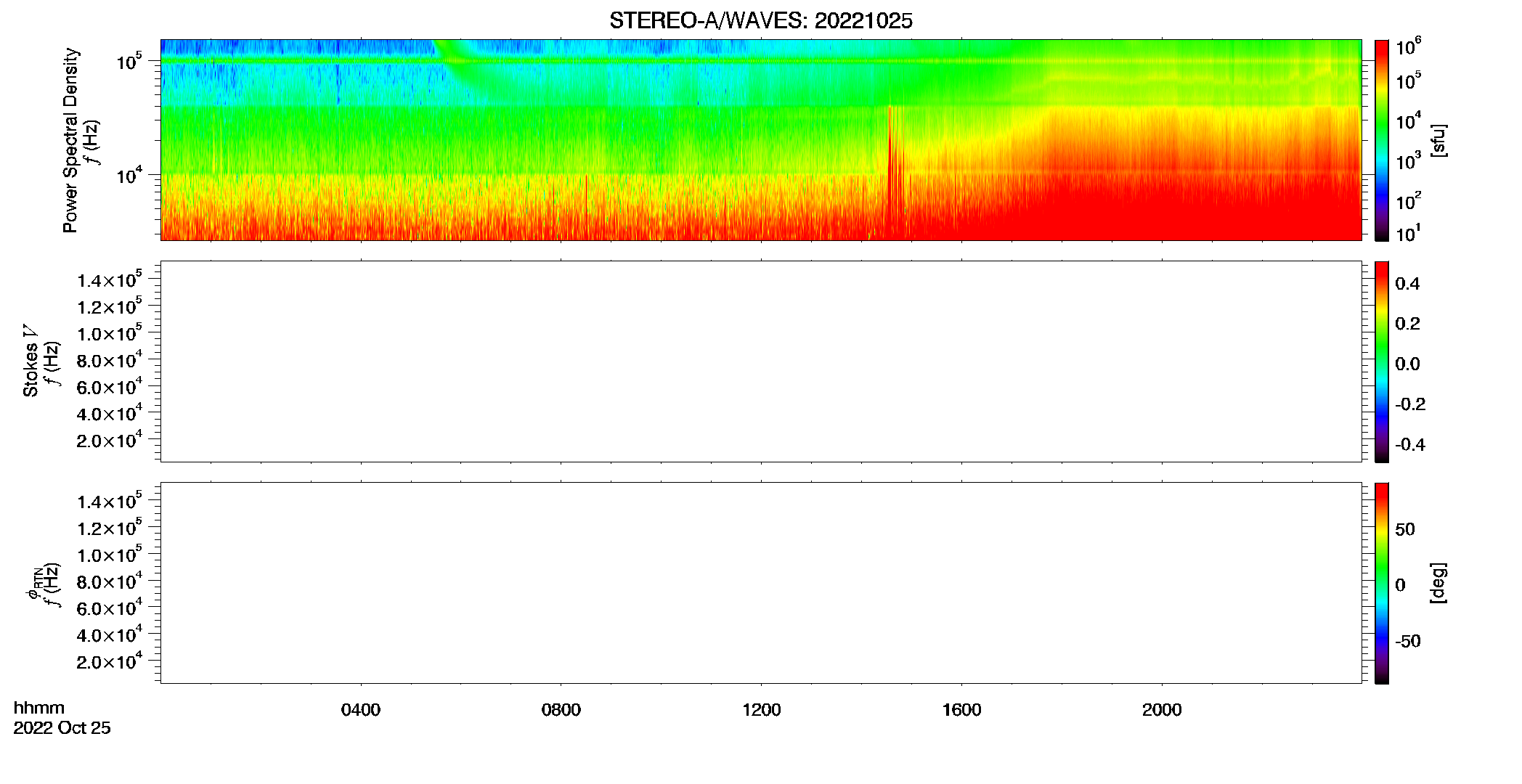Click the 1200 time tick label
Viewport: 1522px width, 784px height.
(x=762, y=710)
